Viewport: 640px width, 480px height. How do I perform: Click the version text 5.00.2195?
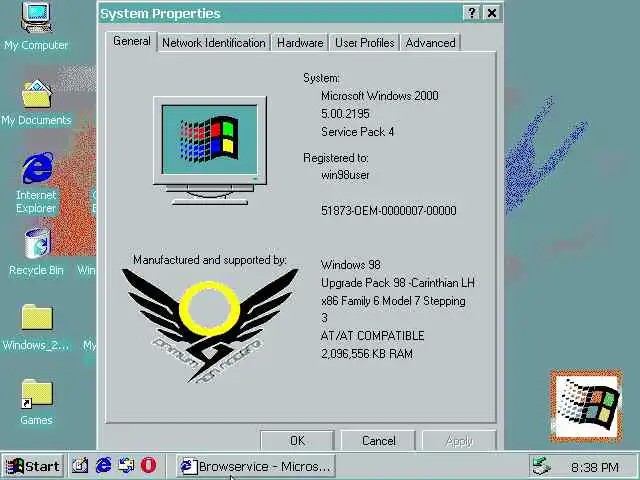(x=345, y=113)
